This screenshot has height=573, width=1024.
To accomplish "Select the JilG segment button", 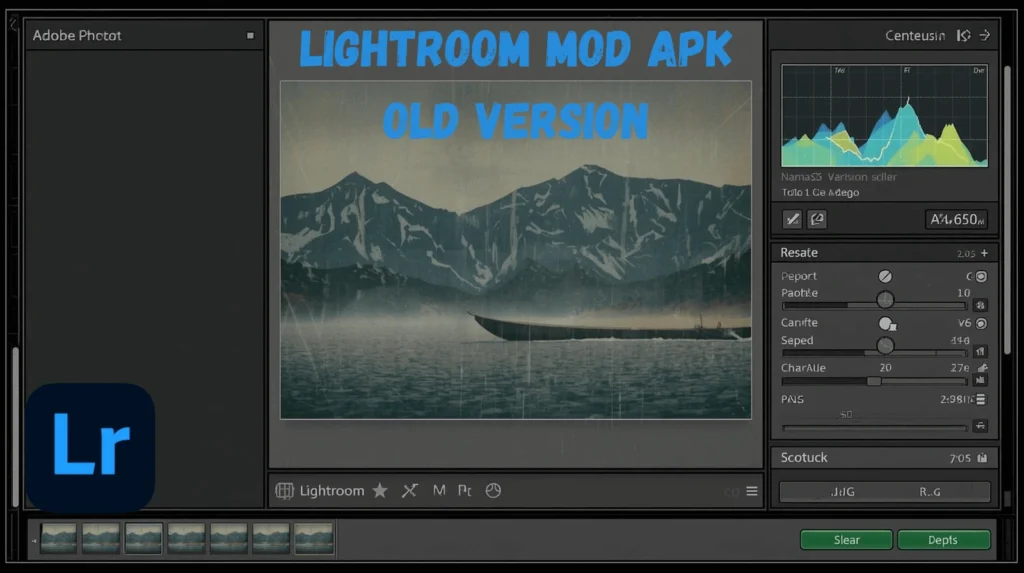I will point(842,492).
